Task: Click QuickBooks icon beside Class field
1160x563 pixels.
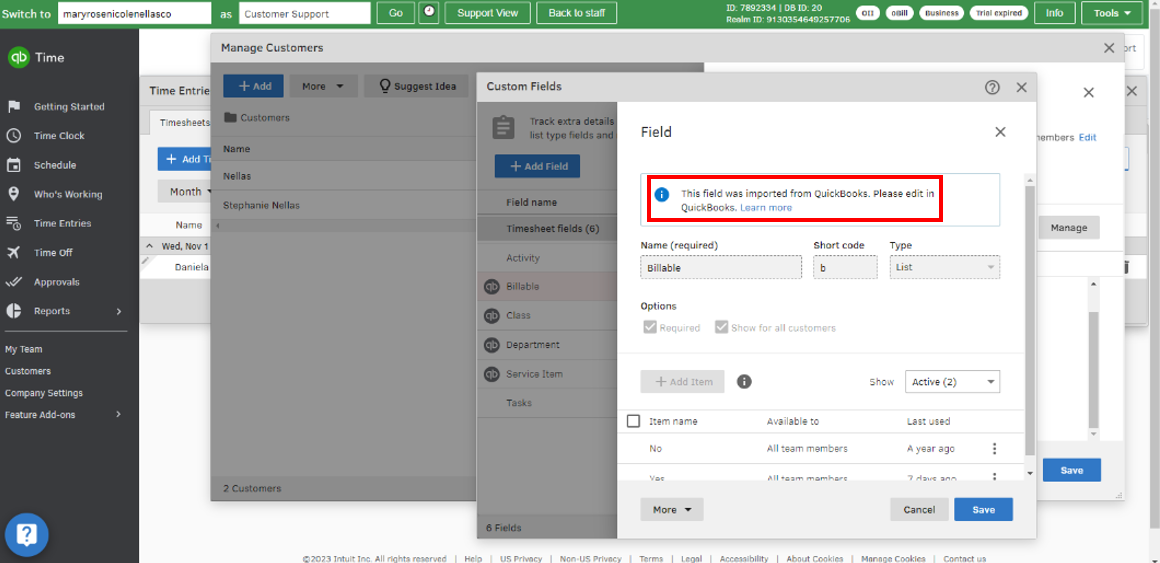Action: pos(491,316)
